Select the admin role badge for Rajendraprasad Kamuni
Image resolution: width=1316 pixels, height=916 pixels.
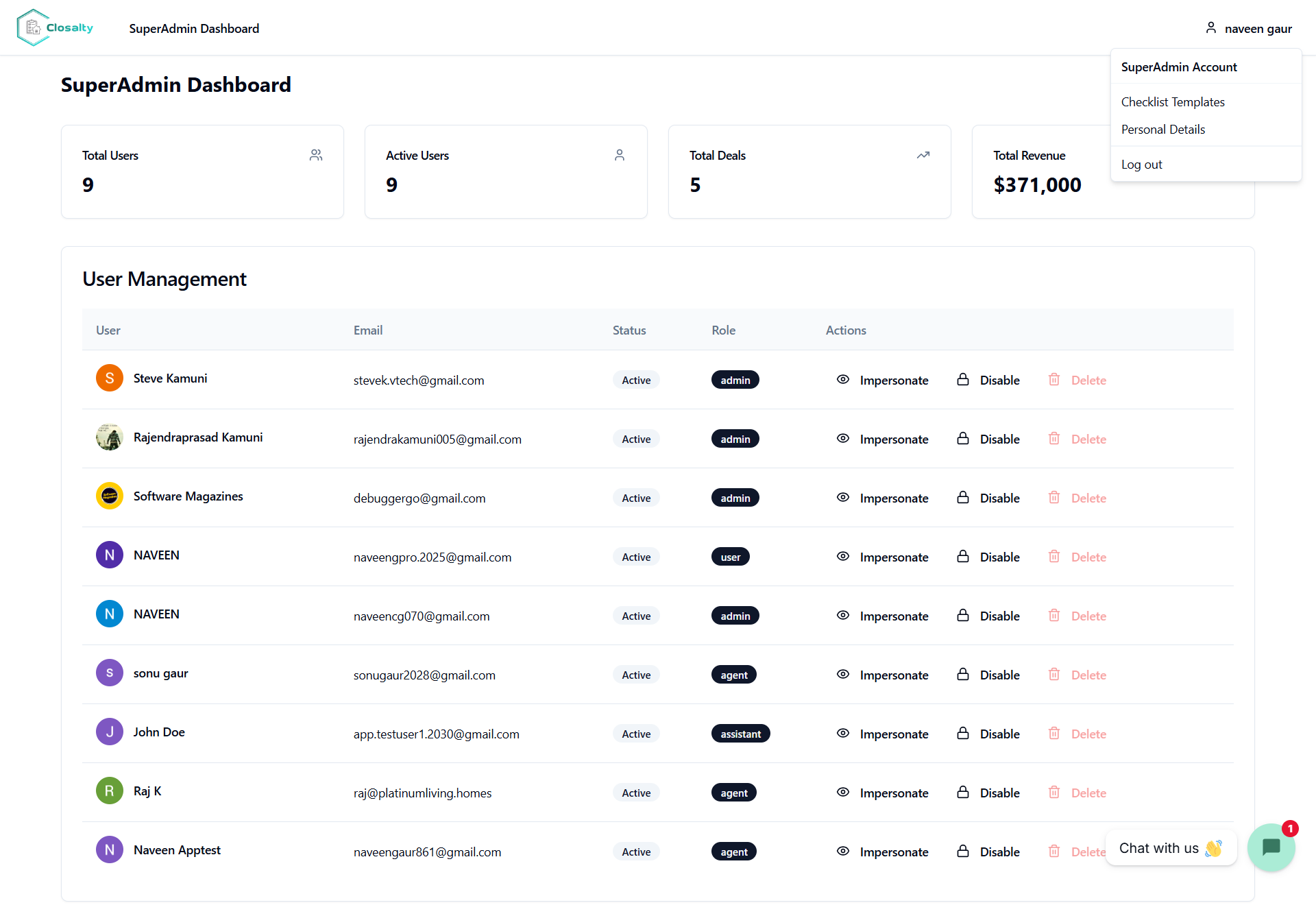pyautogui.click(x=735, y=438)
